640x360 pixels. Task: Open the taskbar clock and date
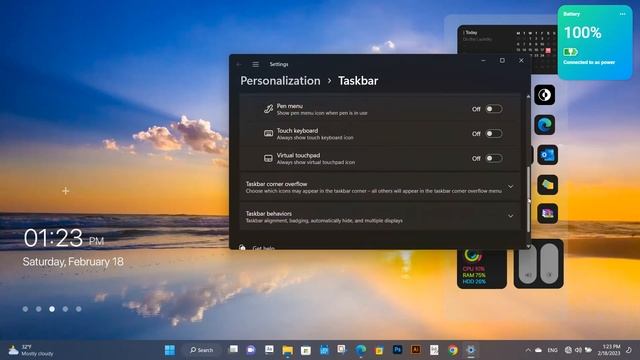pyautogui.click(x=609, y=350)
